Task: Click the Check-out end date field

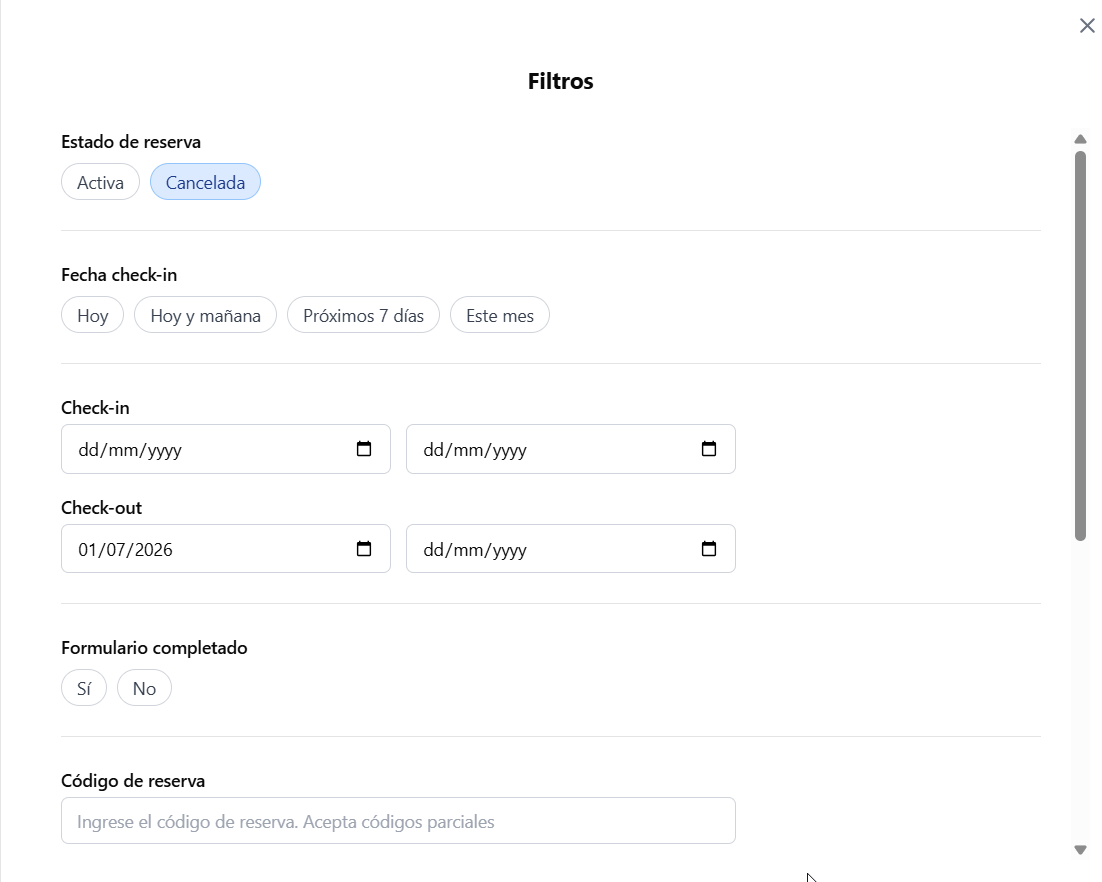Action: 571,549
